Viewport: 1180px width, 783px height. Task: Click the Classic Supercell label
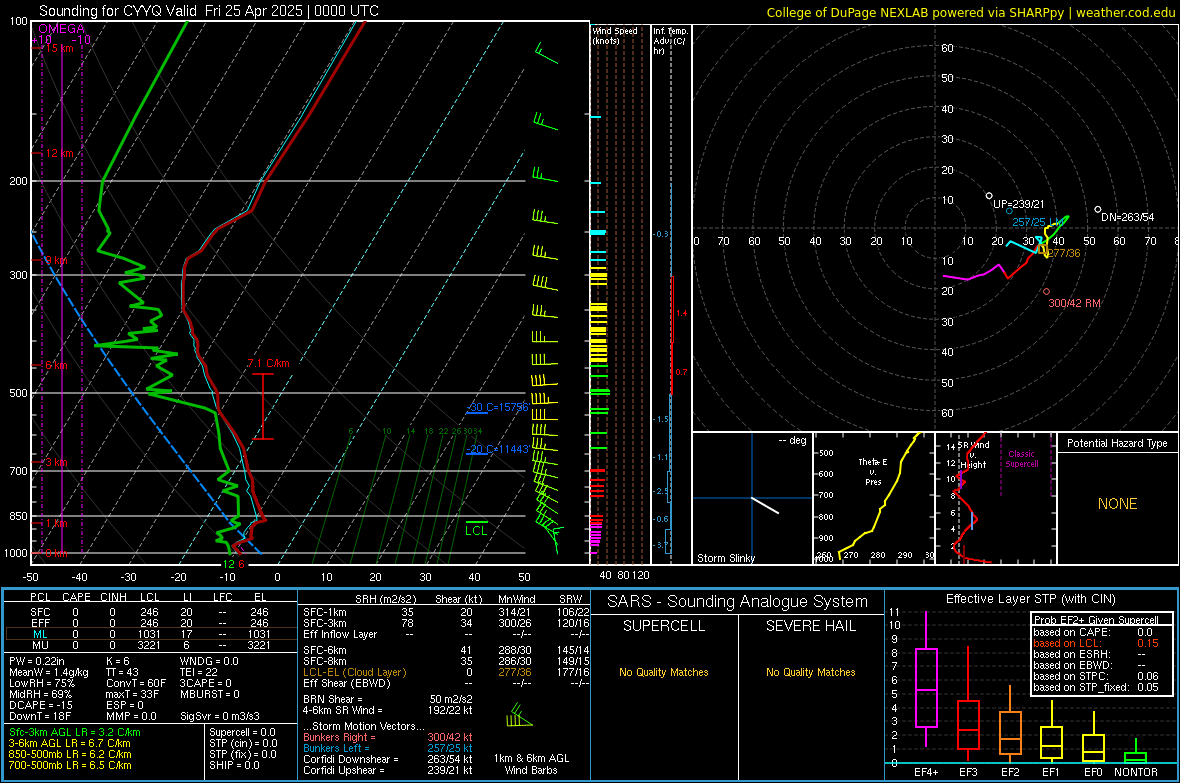click(x=1021, y=459)
